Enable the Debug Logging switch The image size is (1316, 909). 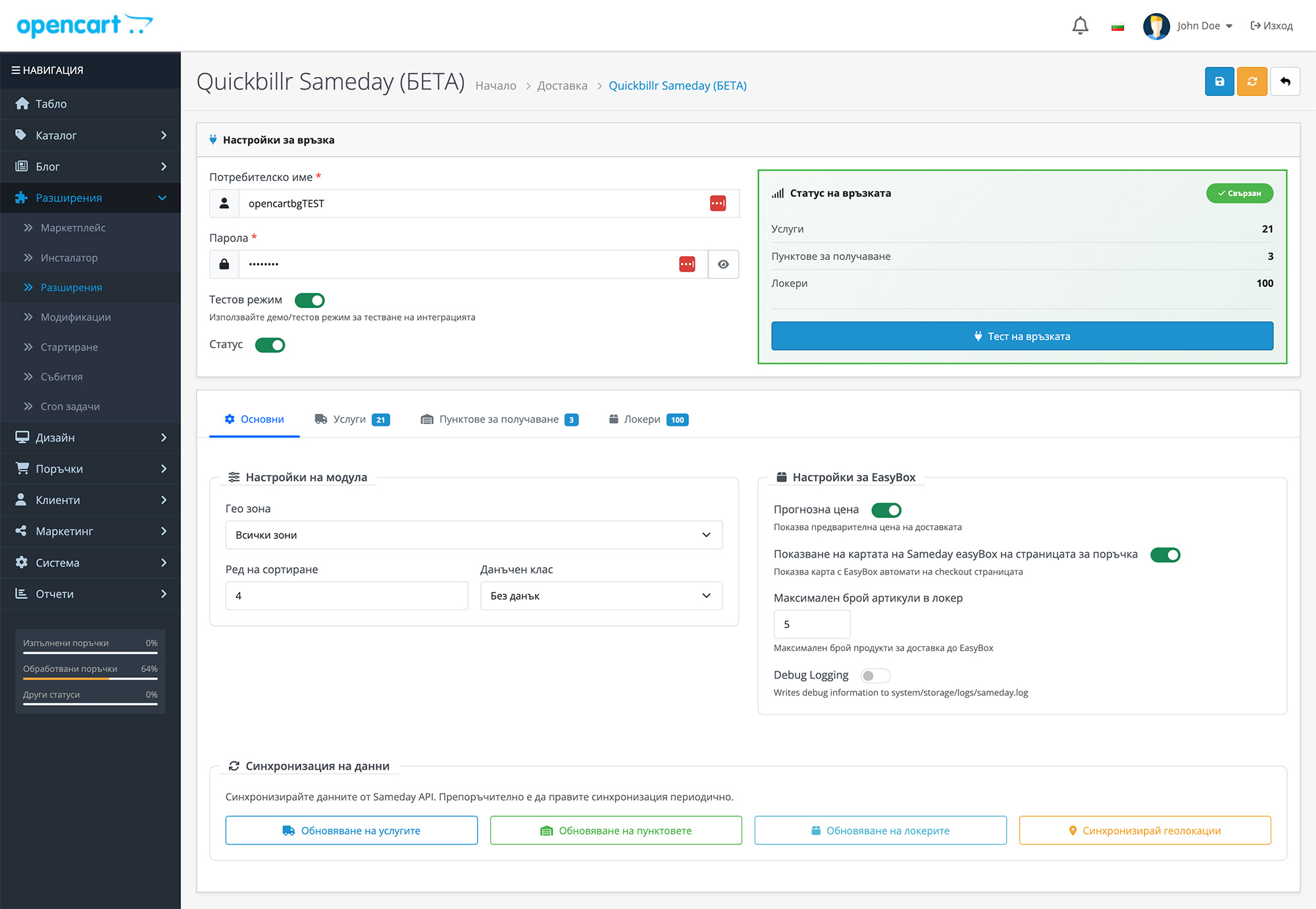click(x=875, y=675)
